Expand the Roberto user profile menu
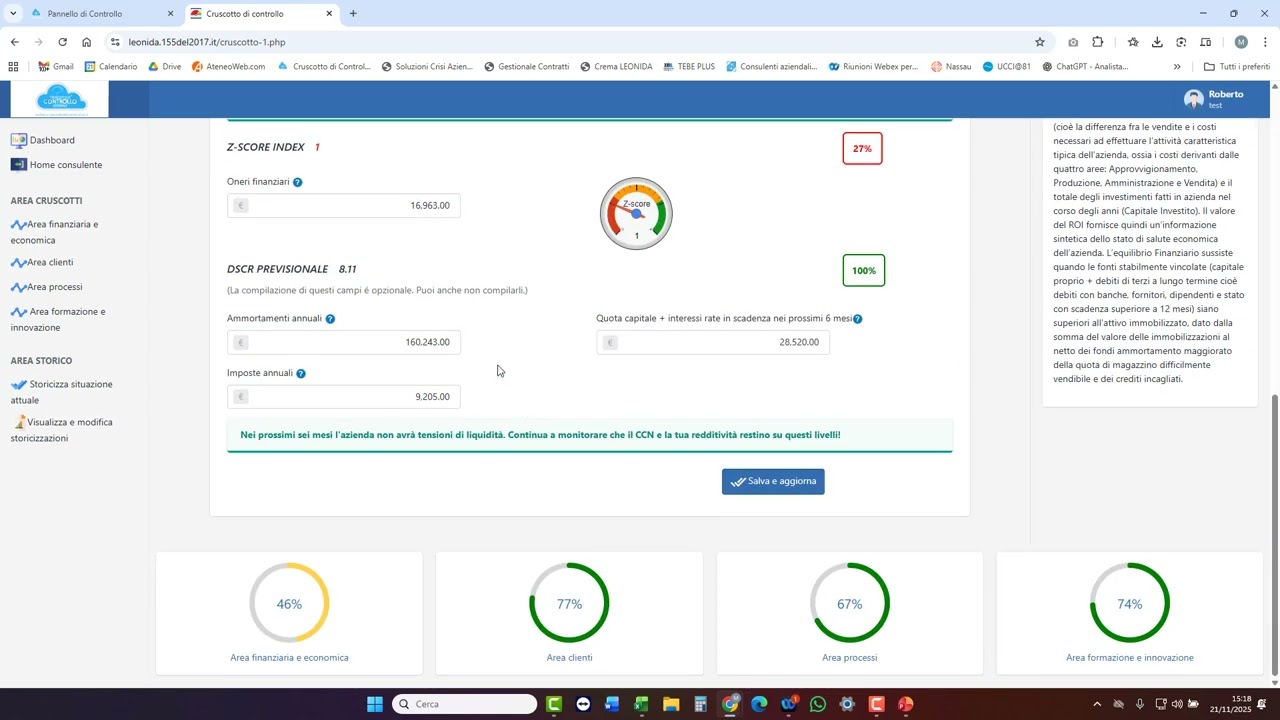The width and height of the screenshot is (1280, 720). 1214,99
